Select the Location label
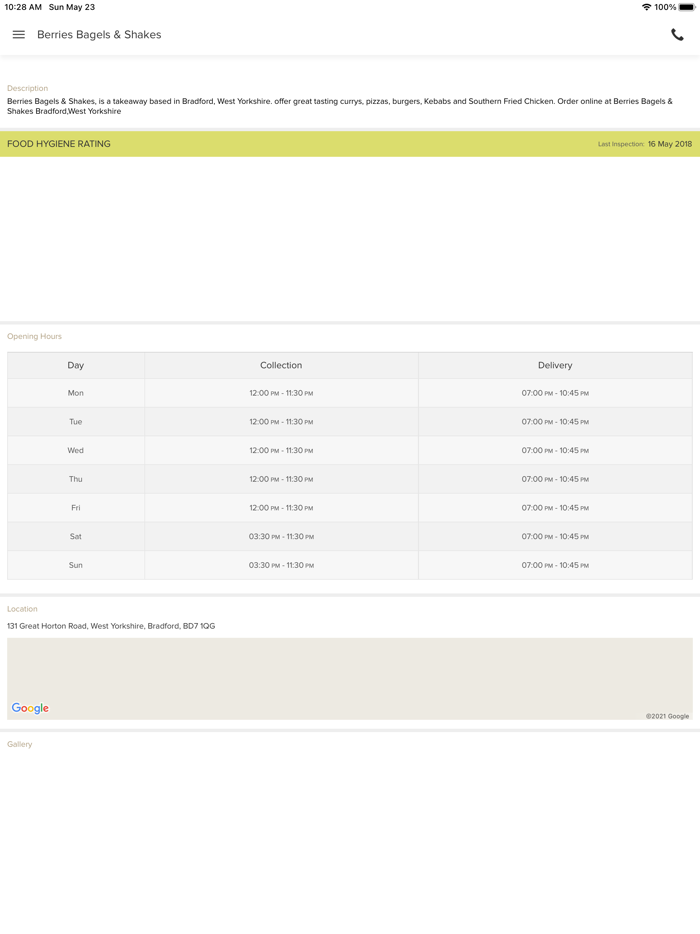700x934 pixels. [x=22, y=609]
